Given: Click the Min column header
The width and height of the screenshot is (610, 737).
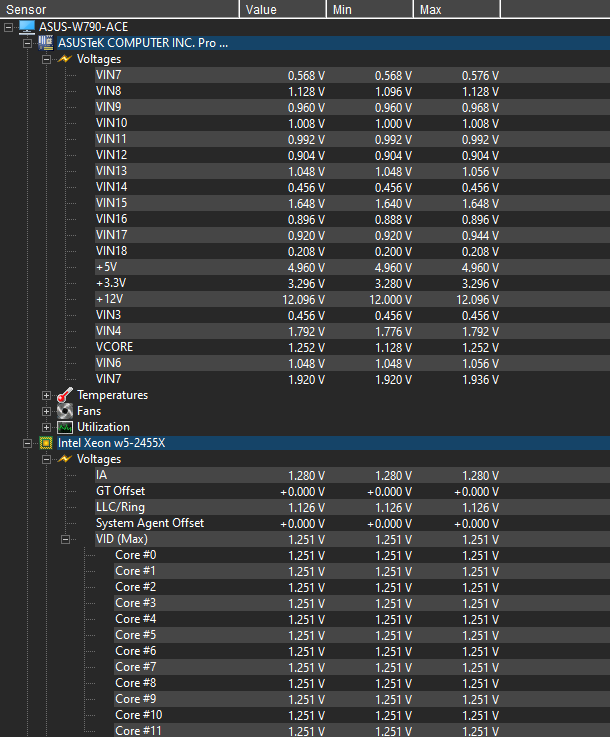Looking at the screenshot, I should (370, 9).
